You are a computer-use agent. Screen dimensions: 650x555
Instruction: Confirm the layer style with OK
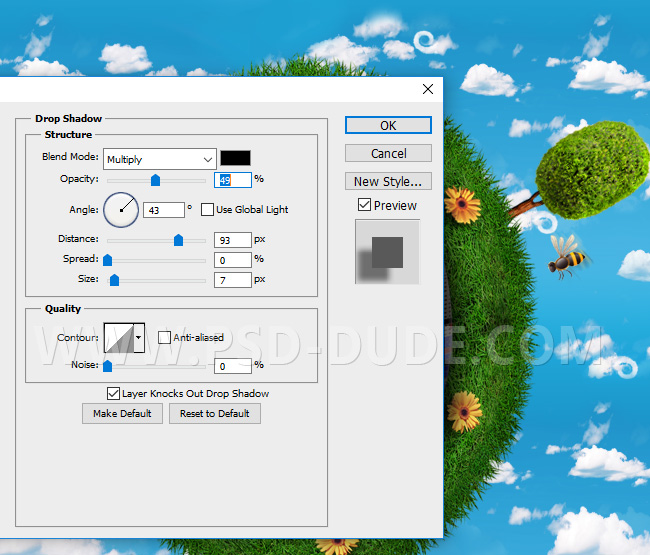388,125
